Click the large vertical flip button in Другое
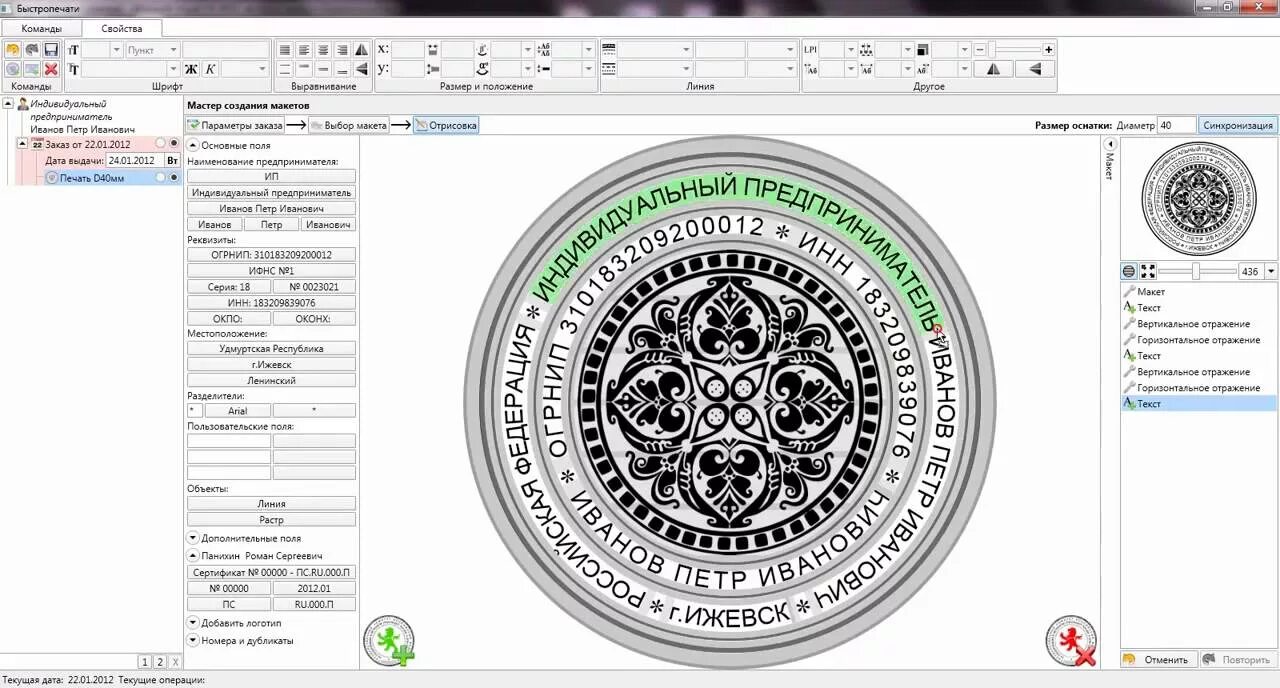1280x688 pixels. 1035,69
